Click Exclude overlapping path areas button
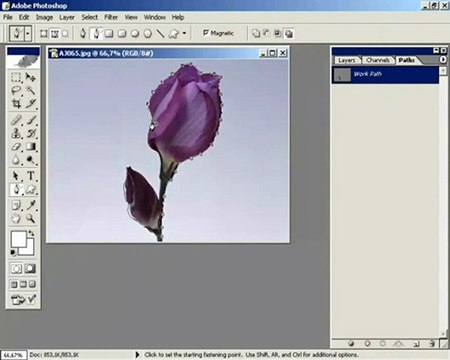The height and width of the screenshot is (360, 450). pos(289,33)
